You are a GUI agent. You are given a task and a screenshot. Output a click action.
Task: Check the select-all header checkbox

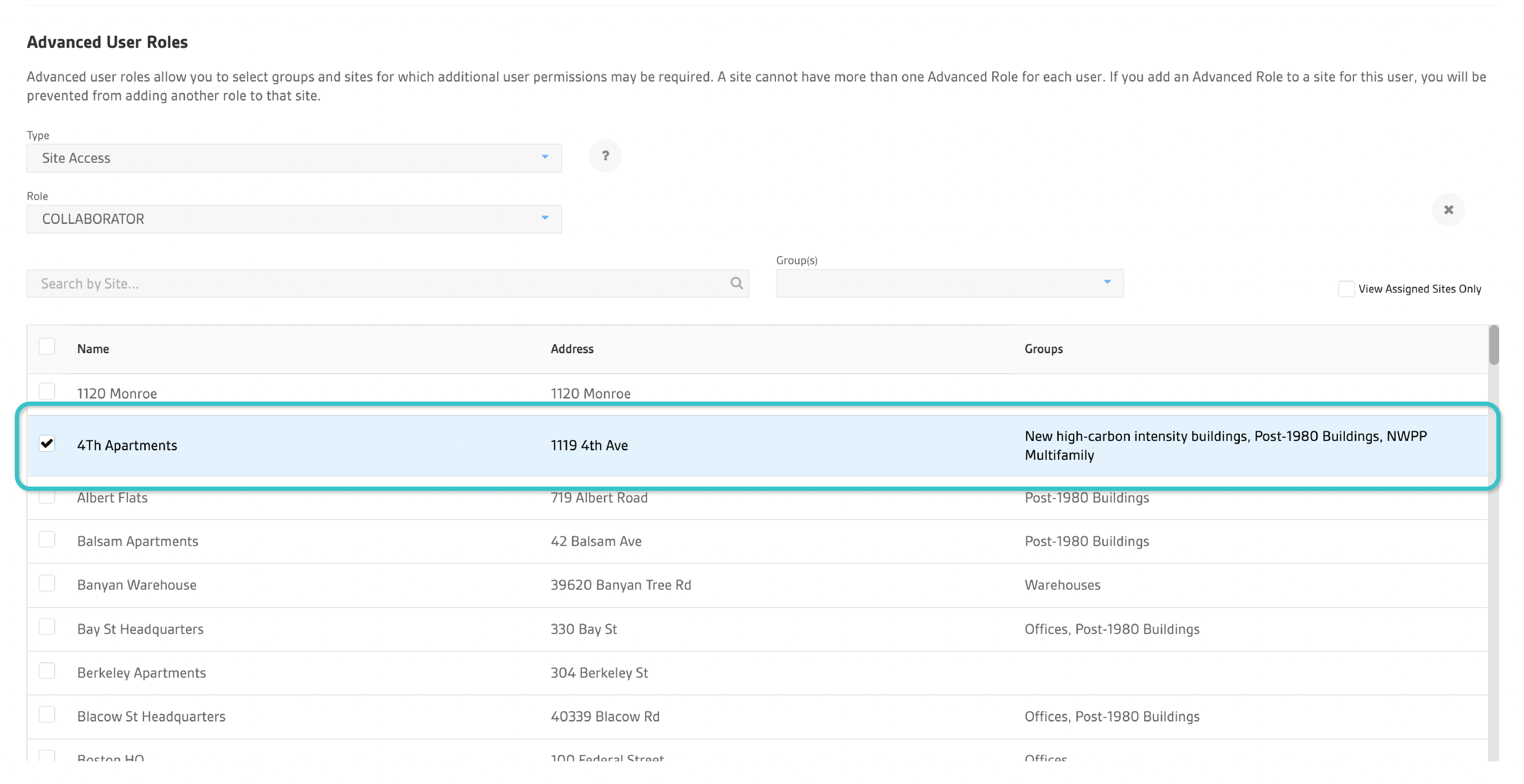(47, 346)
